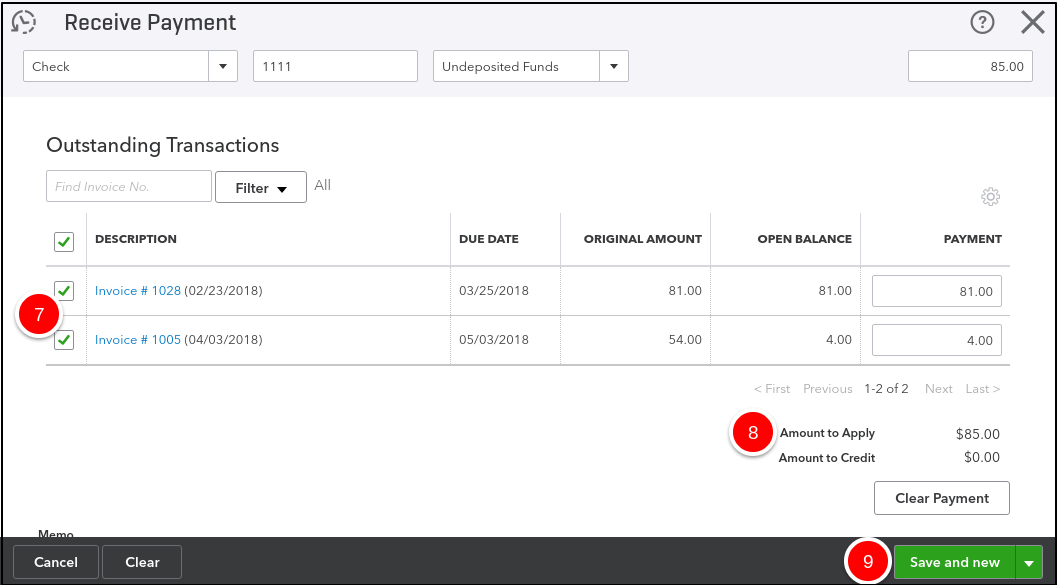Open the Filter dropdown button
The width and height of the screenshot is (1057, 585).
261,188
